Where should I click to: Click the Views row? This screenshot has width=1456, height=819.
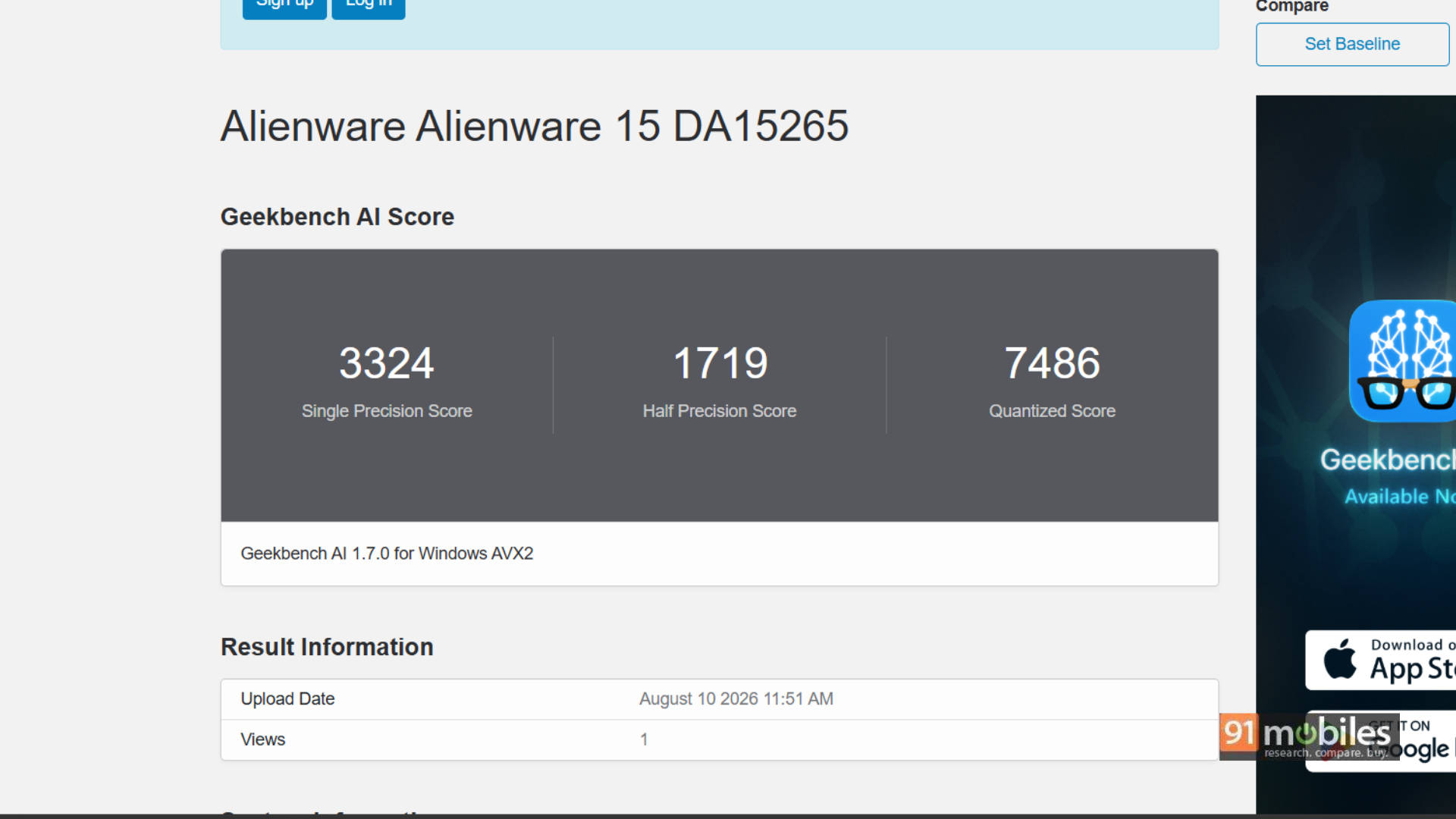(x=720, y=739)
